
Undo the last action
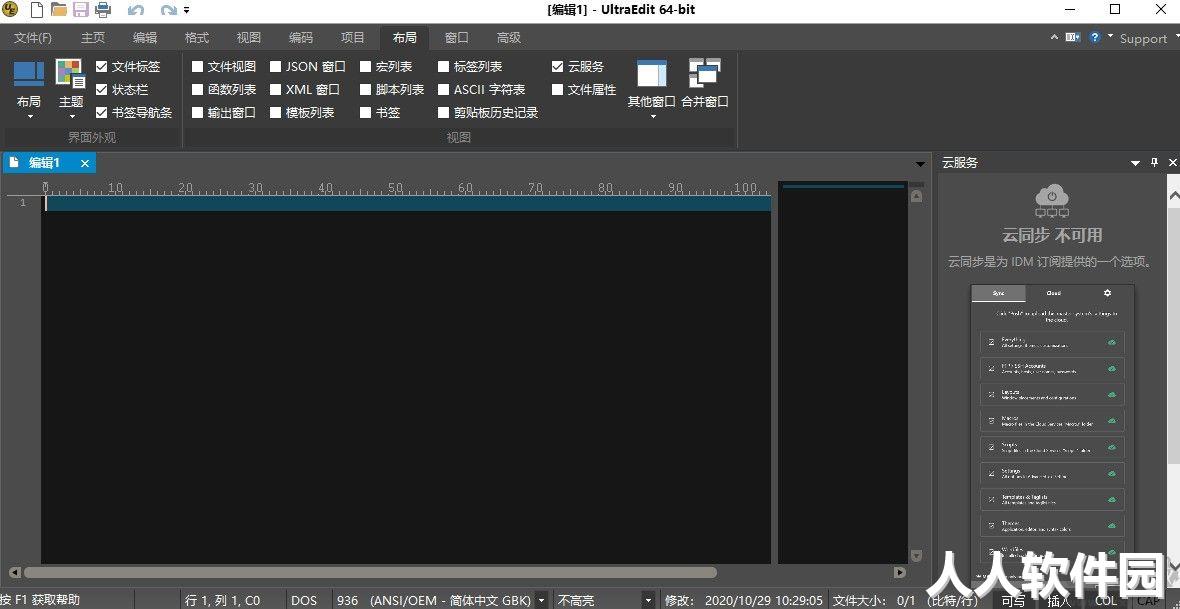click(136, 11)
